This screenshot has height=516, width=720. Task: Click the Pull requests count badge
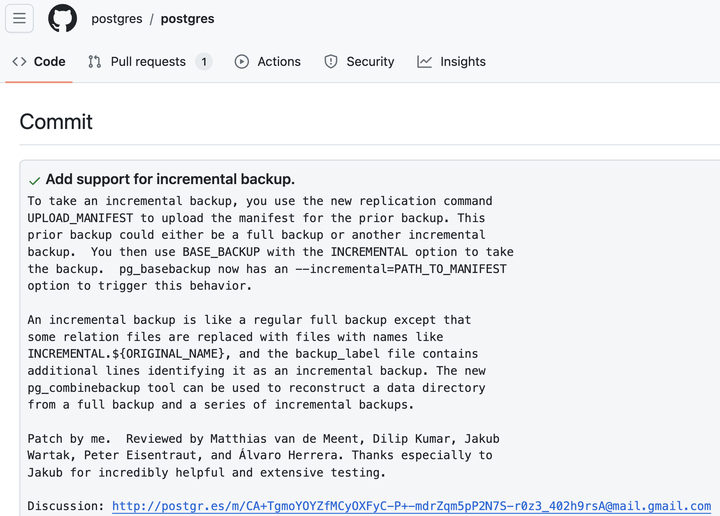(x=204, y=62)
